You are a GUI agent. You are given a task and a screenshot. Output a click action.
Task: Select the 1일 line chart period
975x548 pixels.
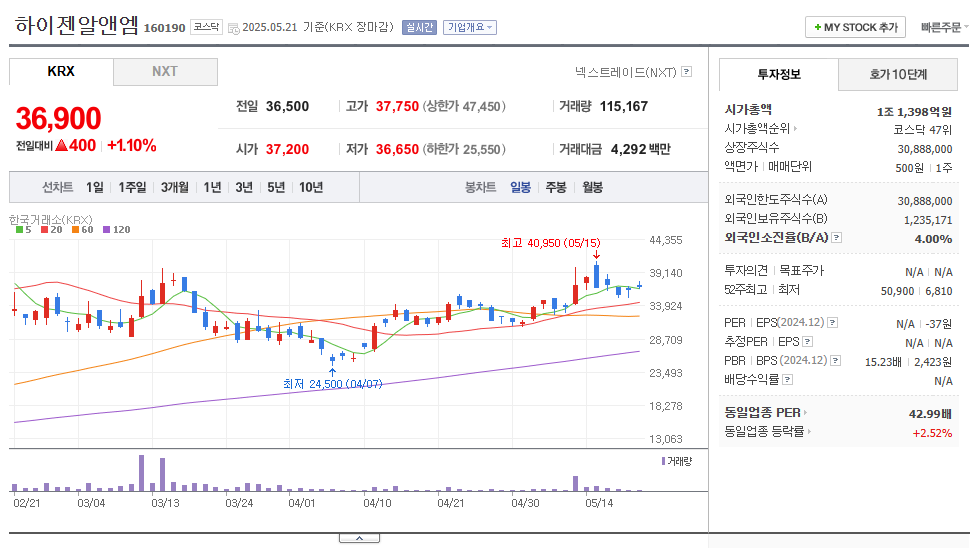pos(95,187)
